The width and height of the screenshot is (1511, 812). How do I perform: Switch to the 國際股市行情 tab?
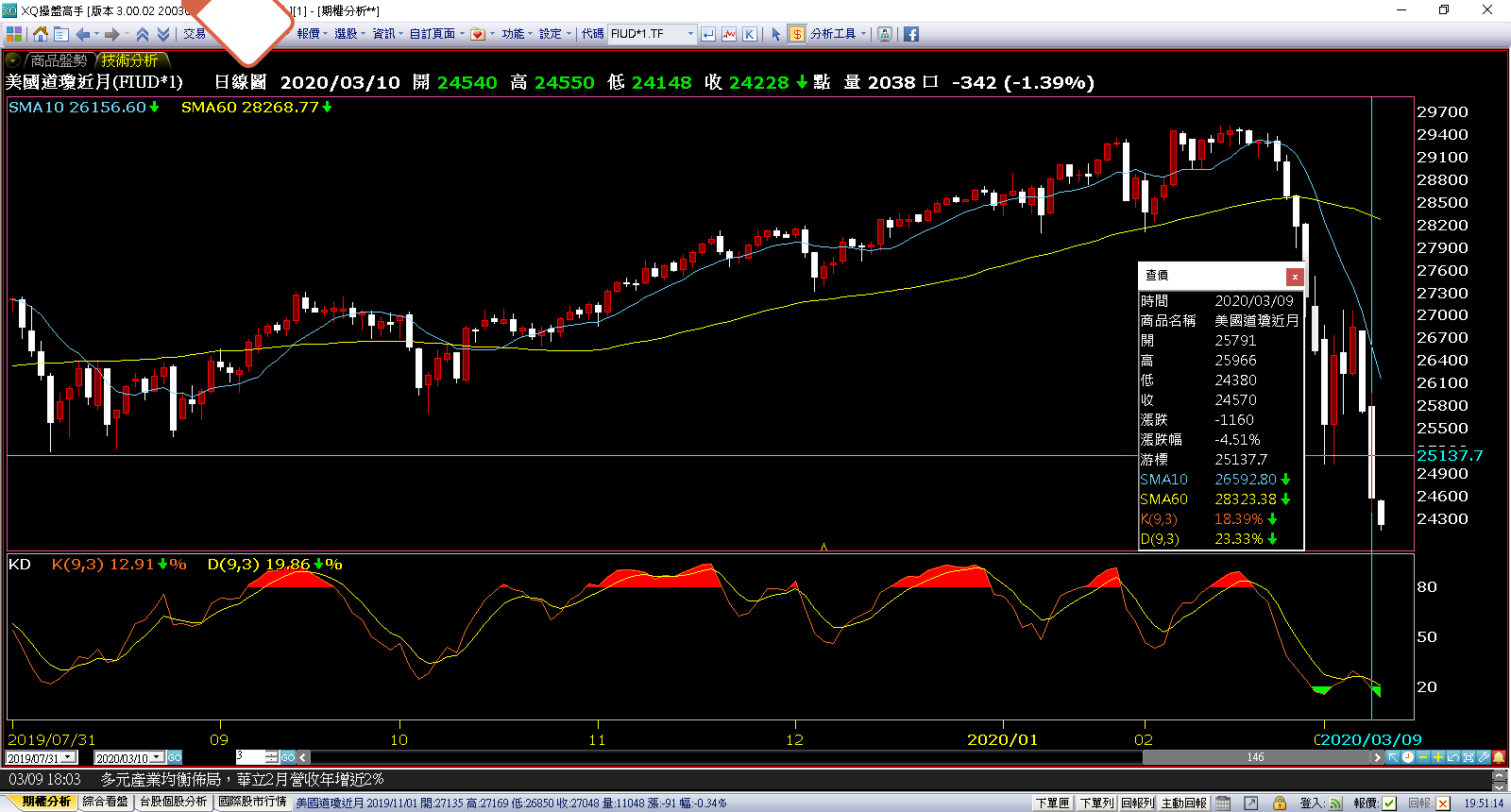click(252, 802)
